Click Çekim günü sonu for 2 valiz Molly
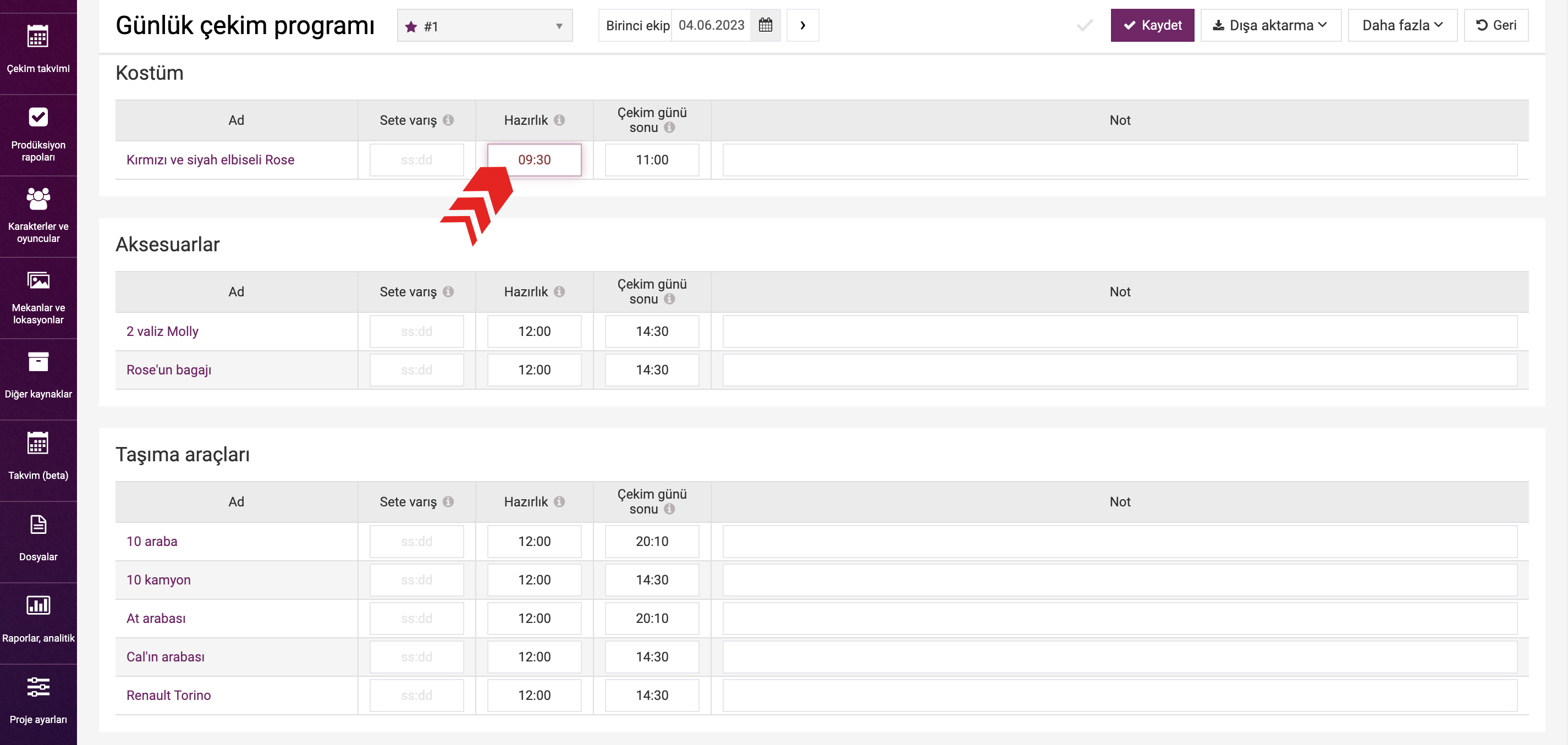The image size is (1568, 745). (652, 332)
